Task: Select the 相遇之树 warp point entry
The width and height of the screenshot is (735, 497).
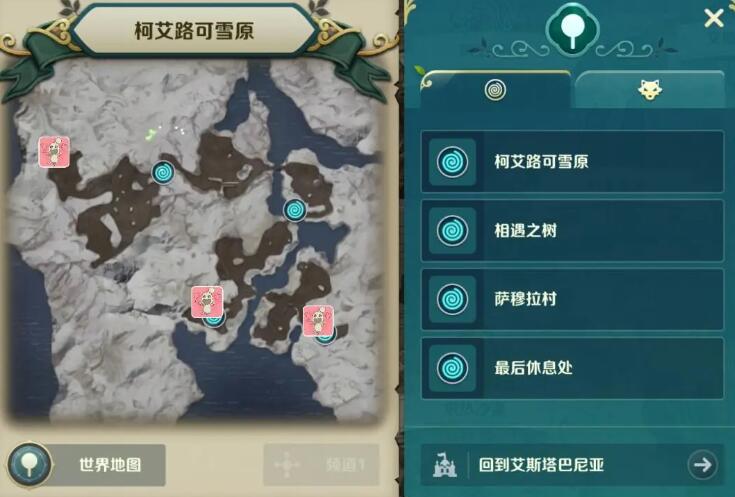Action: (572, 230)
